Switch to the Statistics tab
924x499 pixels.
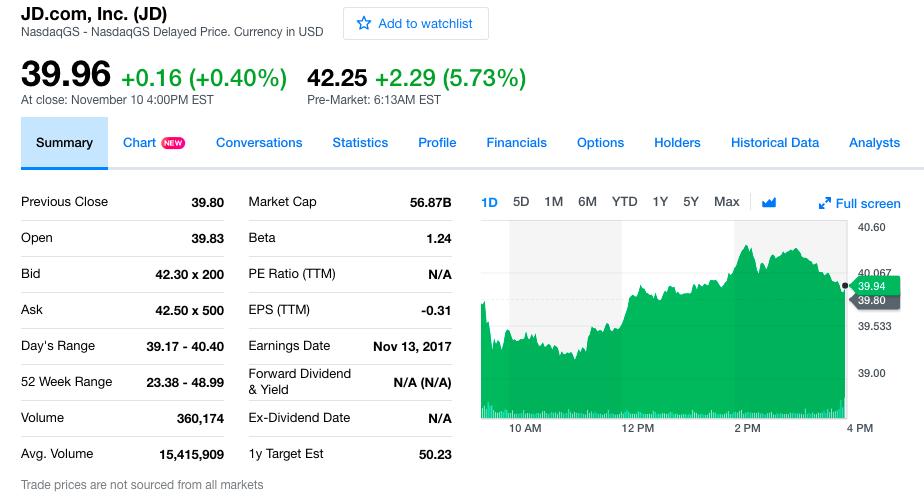tap(360, 143)
